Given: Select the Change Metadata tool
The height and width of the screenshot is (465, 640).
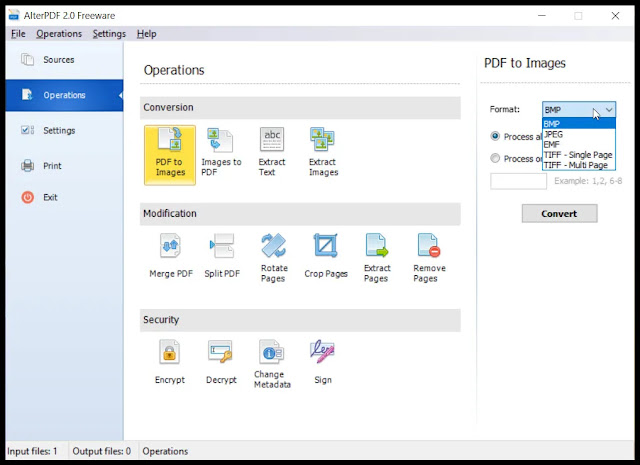Looking at the screenshot, I should (x=272, y=364).
